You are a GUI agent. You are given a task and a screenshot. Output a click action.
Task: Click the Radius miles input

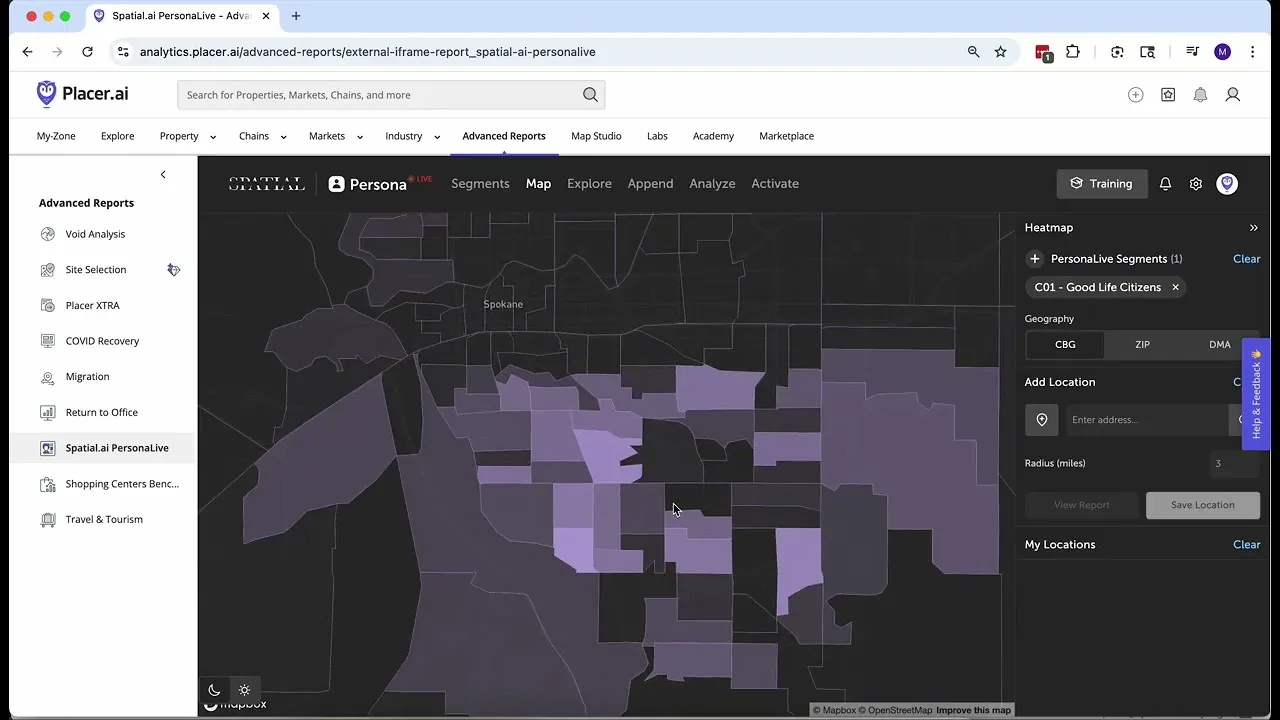click(x=1234, y=463)
